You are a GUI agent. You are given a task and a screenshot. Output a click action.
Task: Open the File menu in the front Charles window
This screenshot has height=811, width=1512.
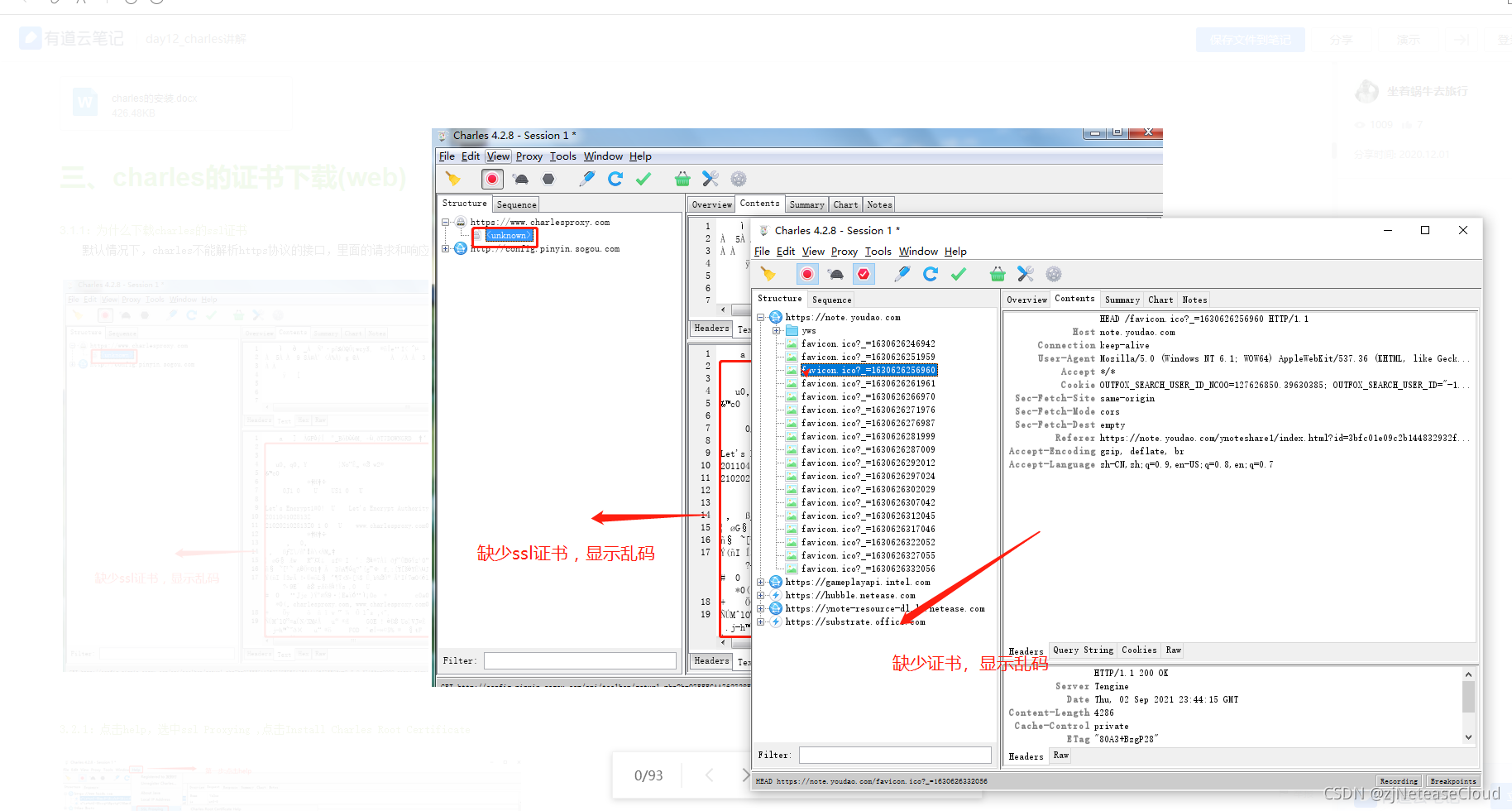point(762,252)
